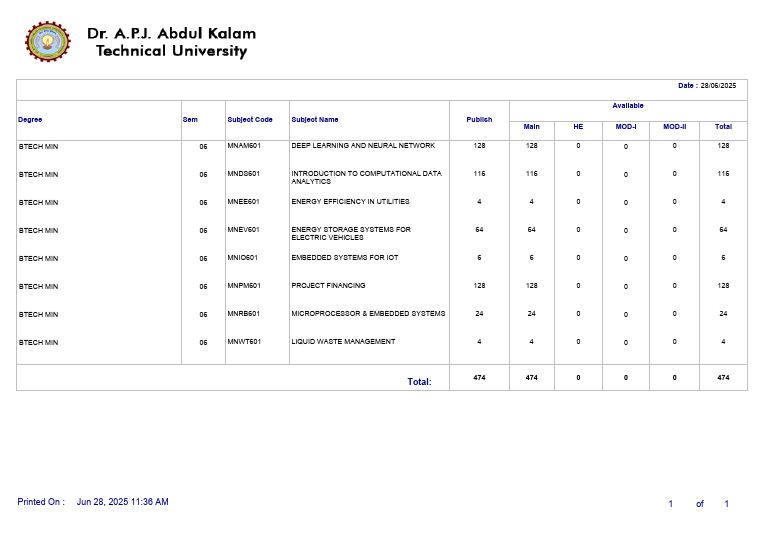Click Embedded Systems for IOT subject name

345,258
